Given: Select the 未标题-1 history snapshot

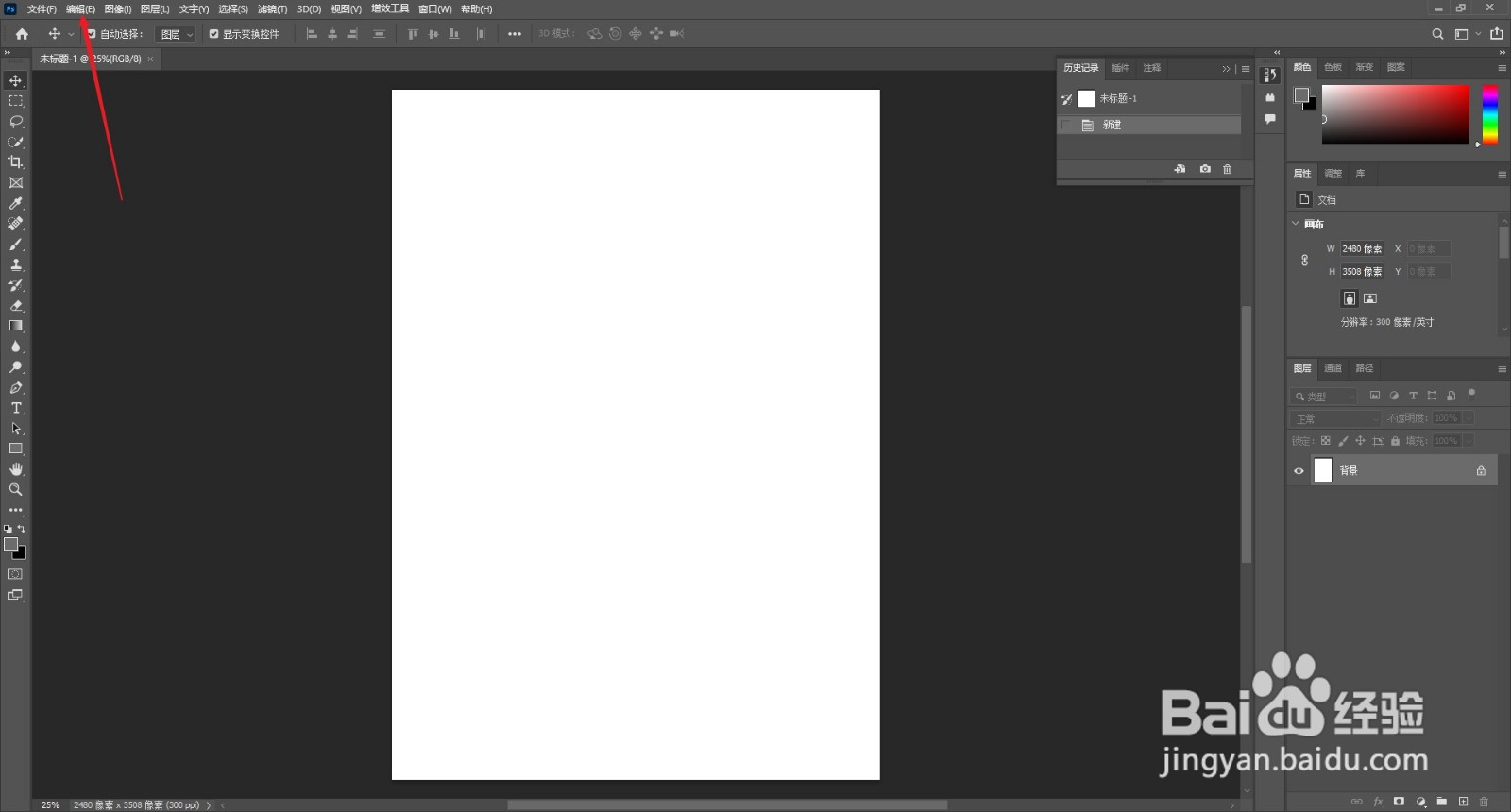Looking at the screenshot, I should pos(1149,98).
